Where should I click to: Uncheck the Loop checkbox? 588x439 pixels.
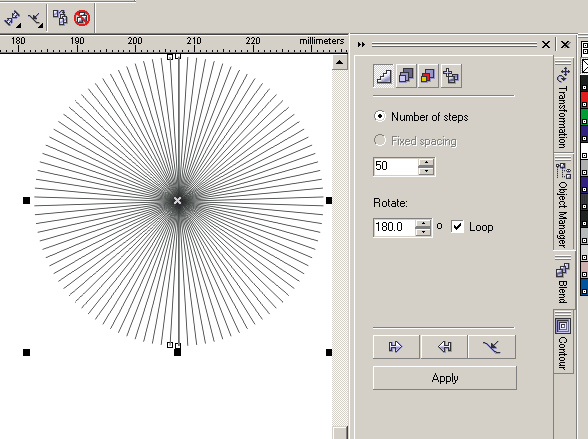click(457, 227)
